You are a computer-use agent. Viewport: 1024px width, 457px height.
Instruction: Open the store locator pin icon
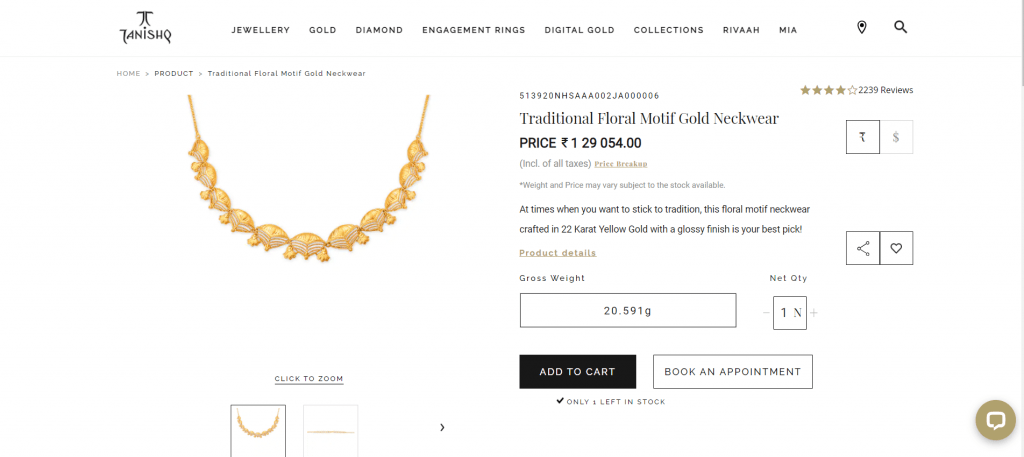click(861, 27)
